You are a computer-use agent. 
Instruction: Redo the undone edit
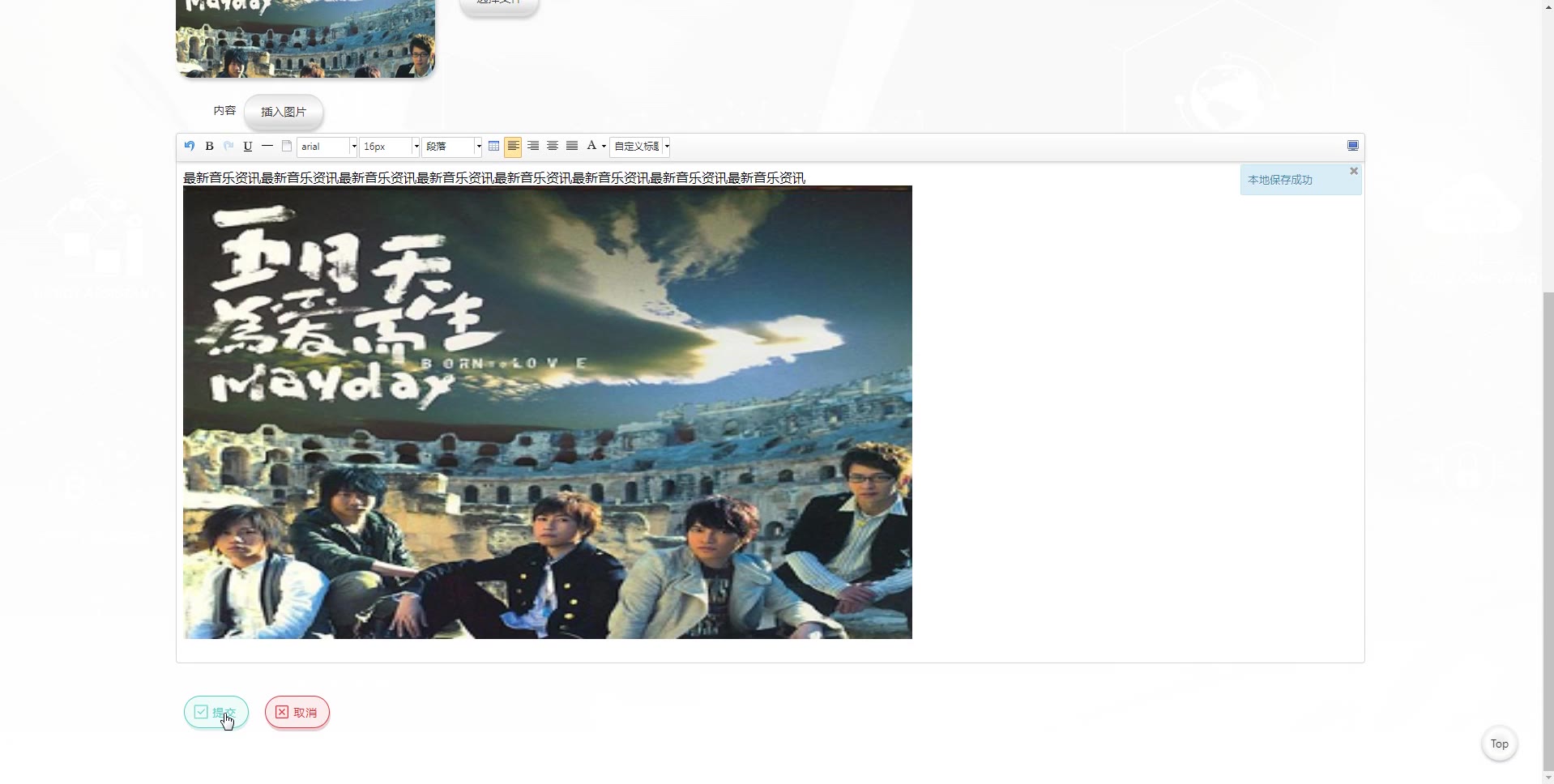click(x=228, y=147)
